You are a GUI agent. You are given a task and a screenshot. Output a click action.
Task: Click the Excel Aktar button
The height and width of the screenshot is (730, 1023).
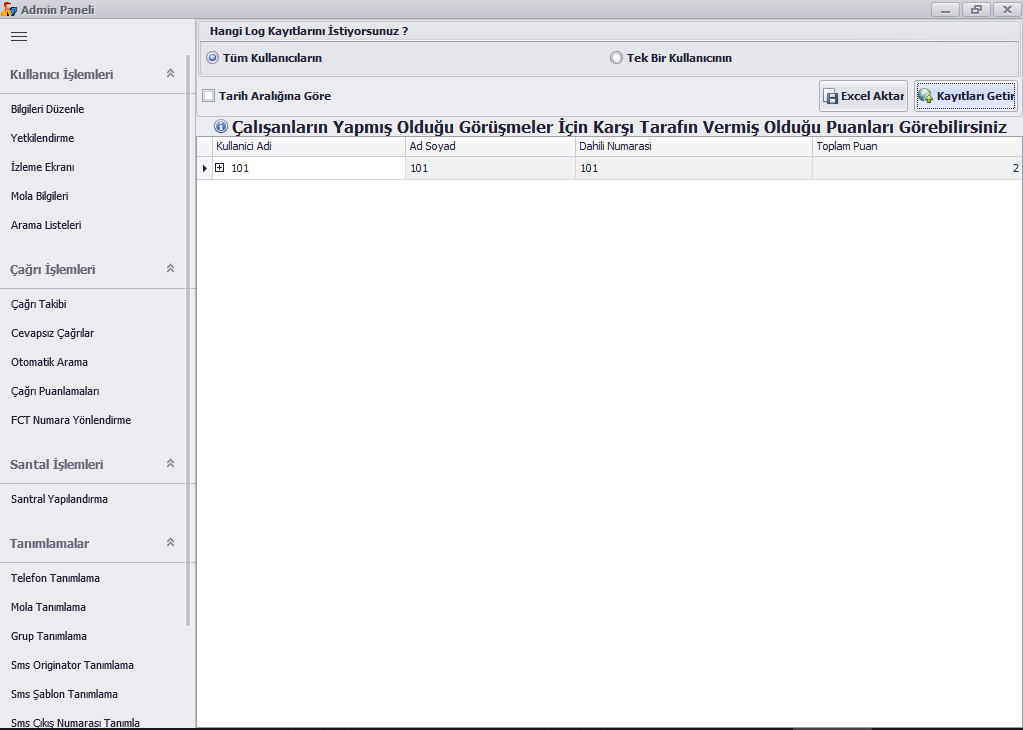coord(863,96)
